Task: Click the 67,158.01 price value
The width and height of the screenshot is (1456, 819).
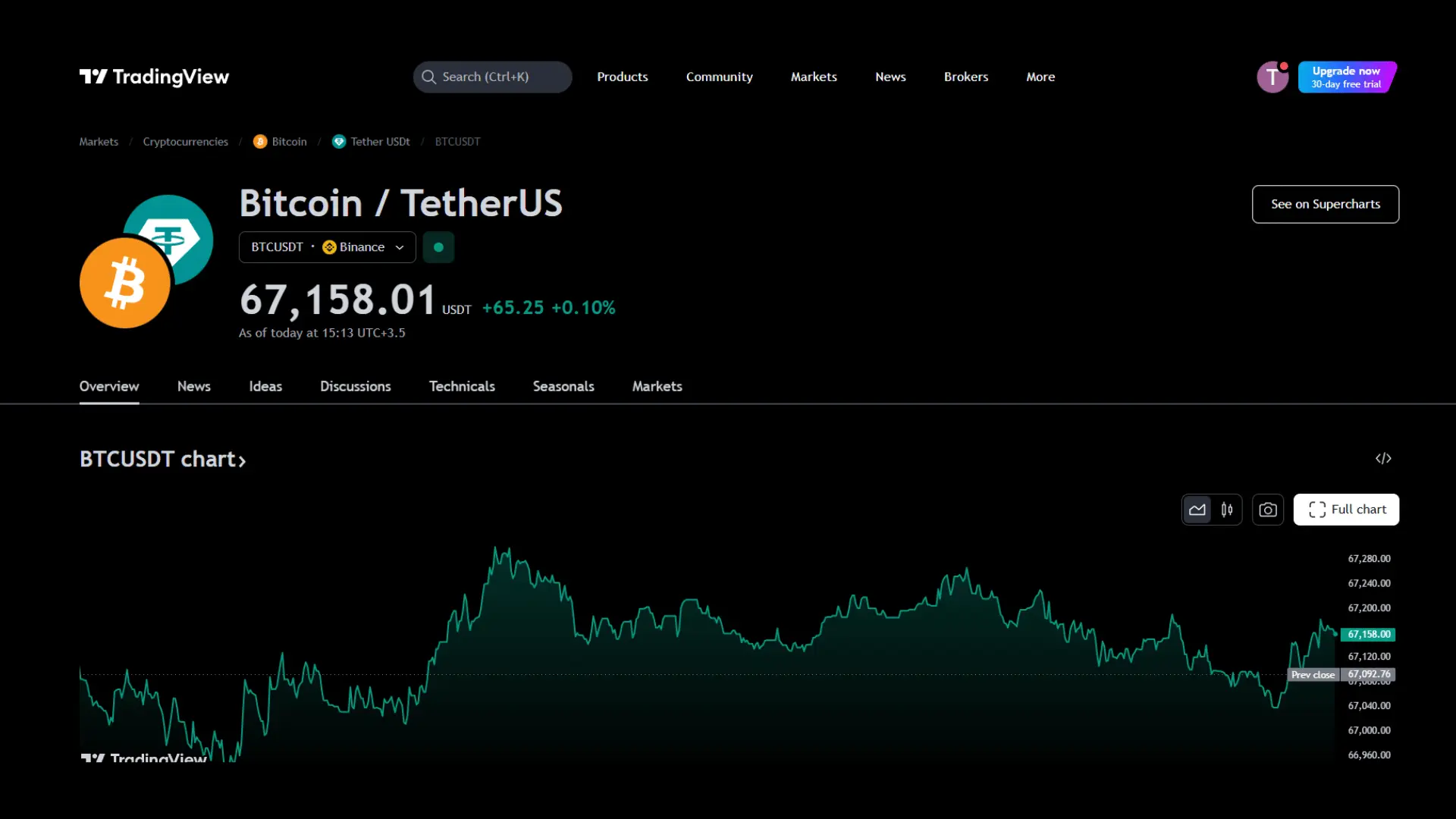Action: point(338,300)
